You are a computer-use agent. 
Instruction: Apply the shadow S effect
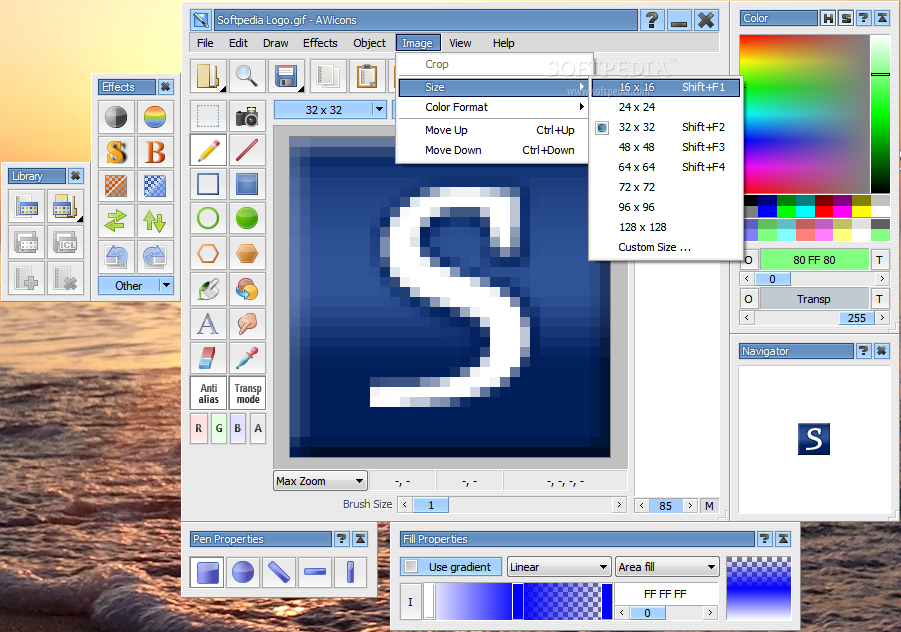[x=116, y=152]
